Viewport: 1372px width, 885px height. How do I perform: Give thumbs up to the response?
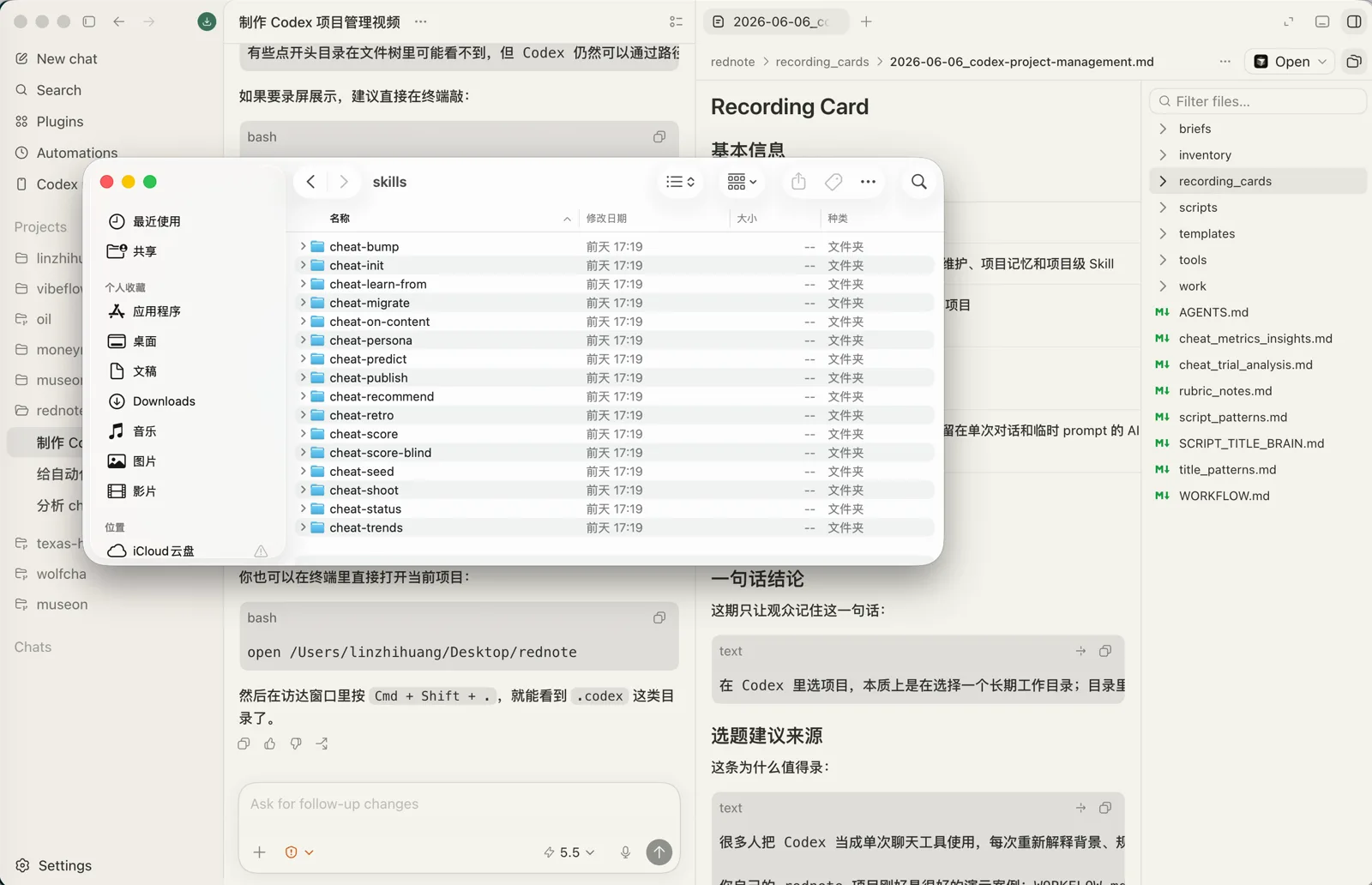[270, 744]
